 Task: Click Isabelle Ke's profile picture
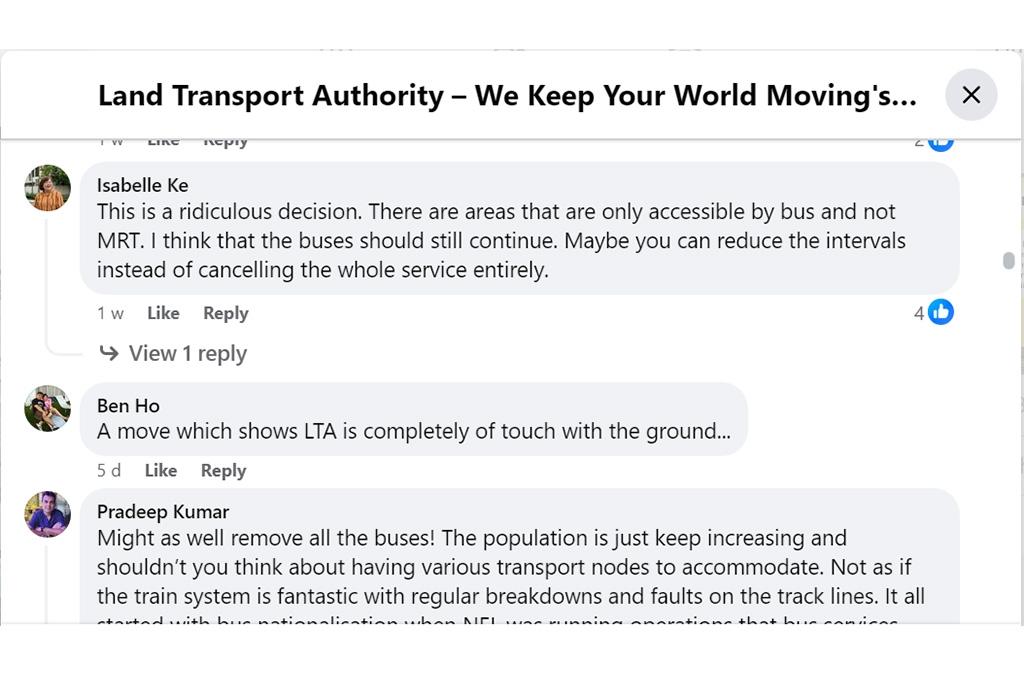(47, 188)
